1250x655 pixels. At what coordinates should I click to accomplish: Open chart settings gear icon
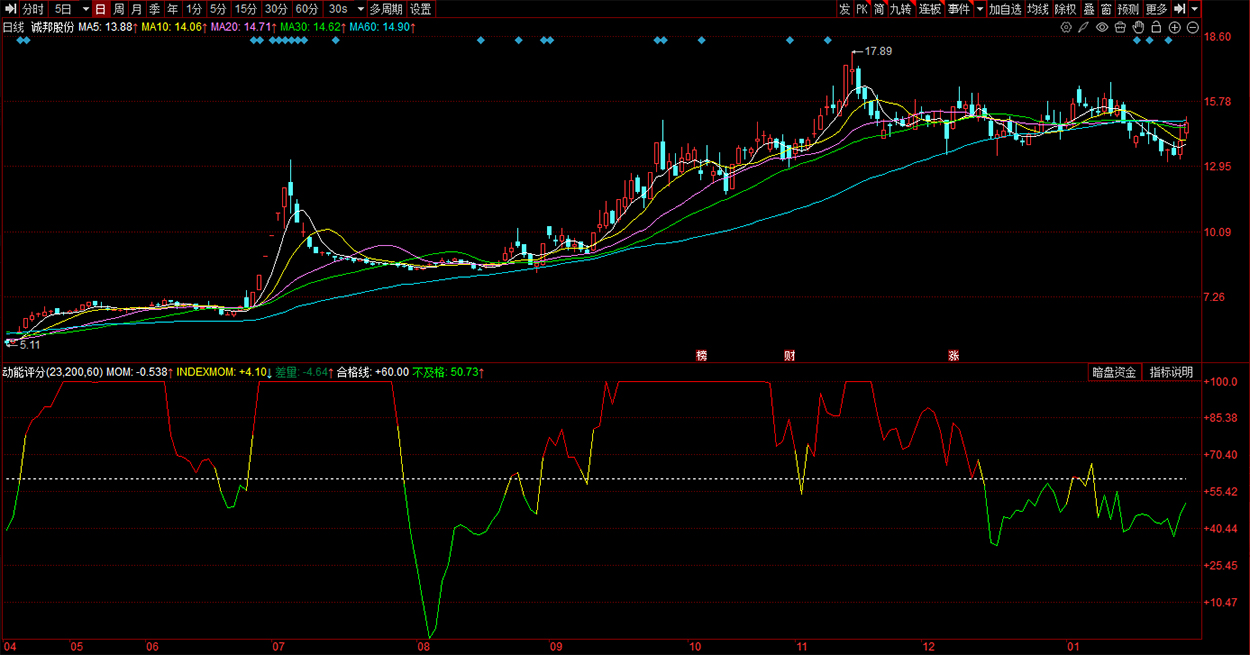1066,27
